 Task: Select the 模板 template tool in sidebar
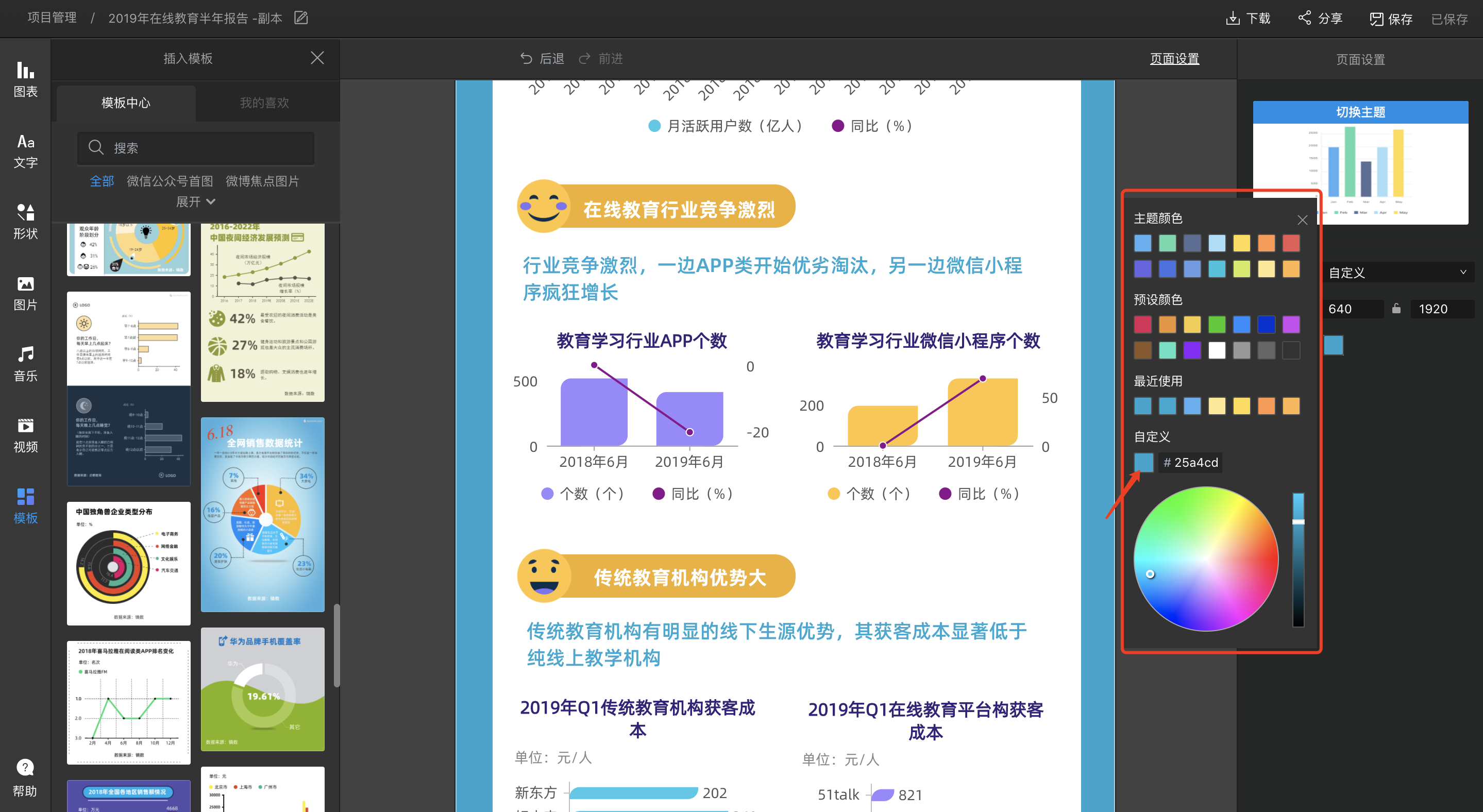coord(25,506)
